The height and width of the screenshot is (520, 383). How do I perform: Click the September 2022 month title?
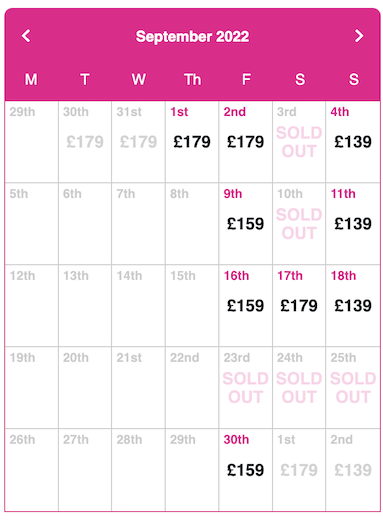tap(192, 36)
